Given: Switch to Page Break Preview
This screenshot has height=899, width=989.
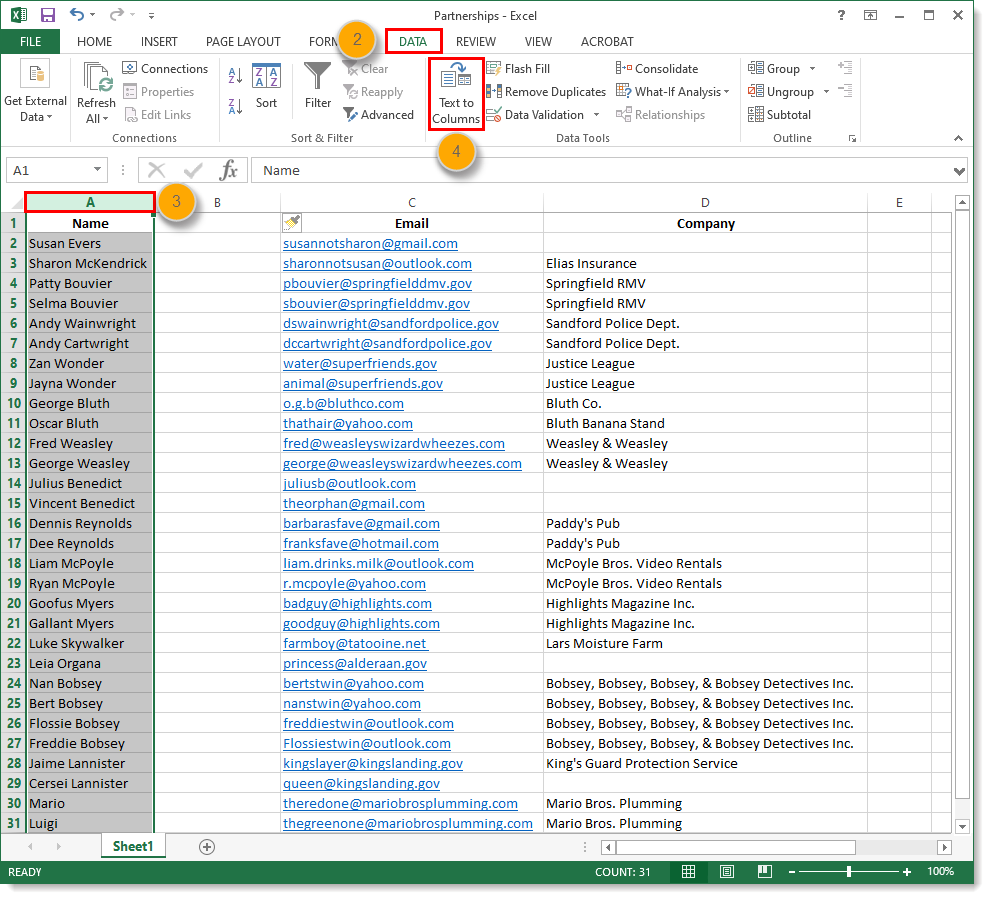Looking at the screenshot, I should click(x=764, y=872).
